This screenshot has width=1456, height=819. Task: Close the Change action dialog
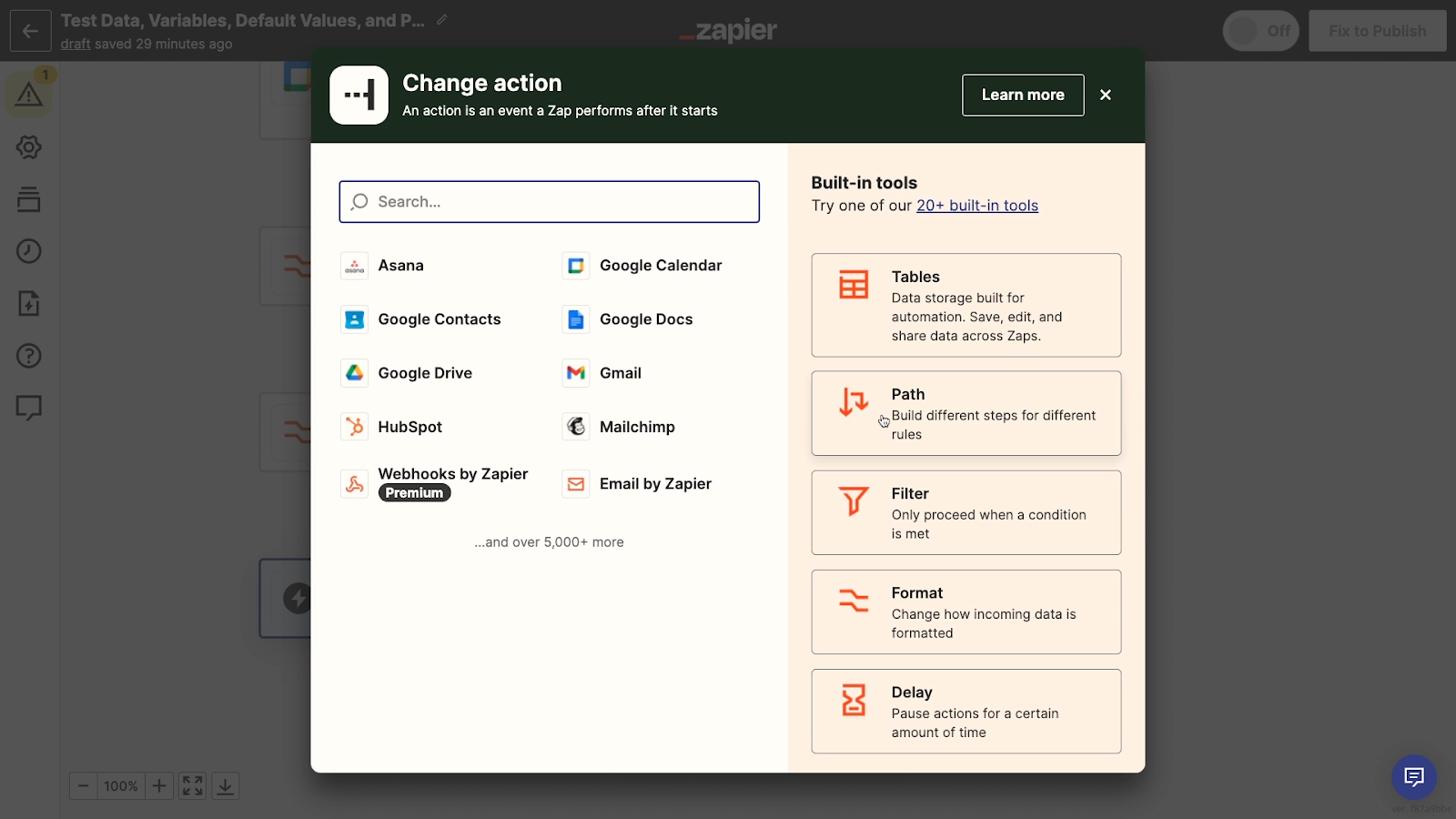(x=1106, y=95)
